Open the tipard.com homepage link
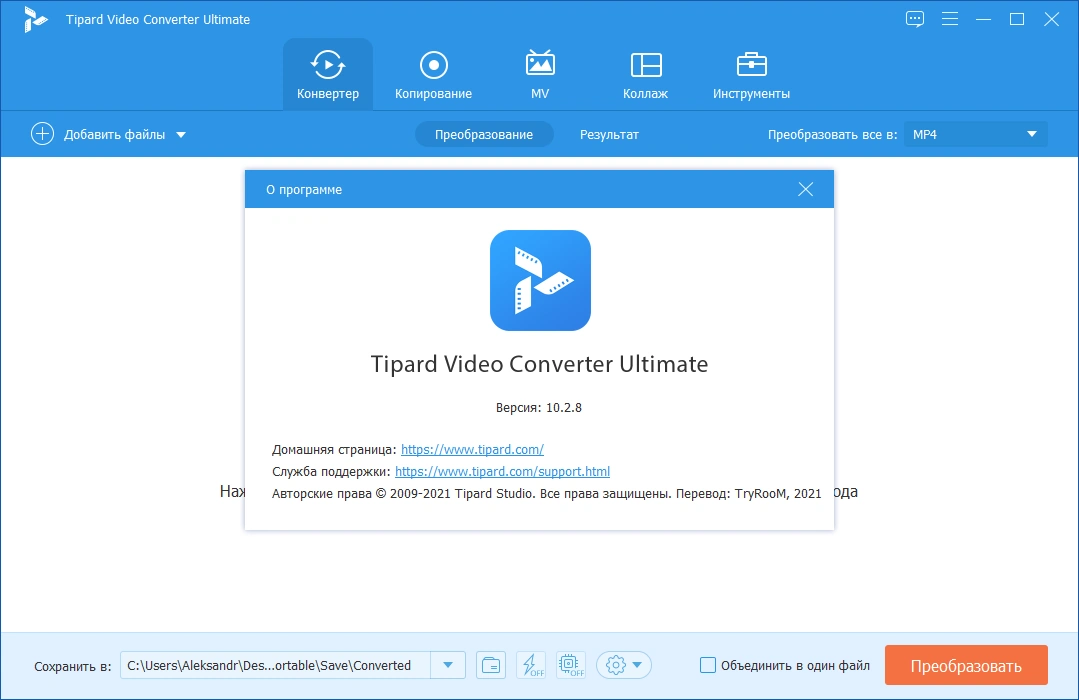Image resolution: width=1079 pixels, height=700 pixels. [x=472, y=449]
